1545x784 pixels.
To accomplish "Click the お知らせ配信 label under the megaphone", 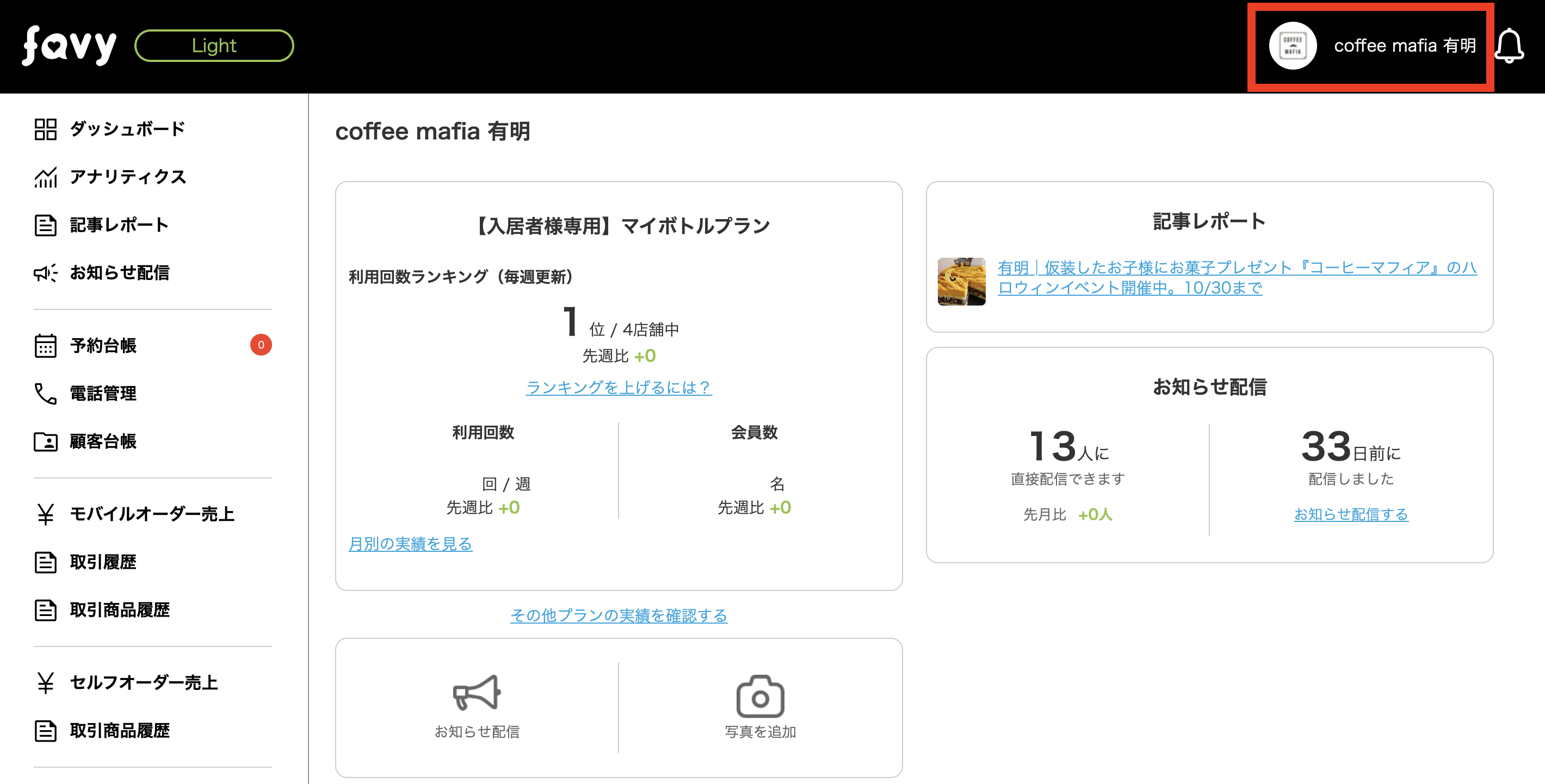I will pos(477,732).
